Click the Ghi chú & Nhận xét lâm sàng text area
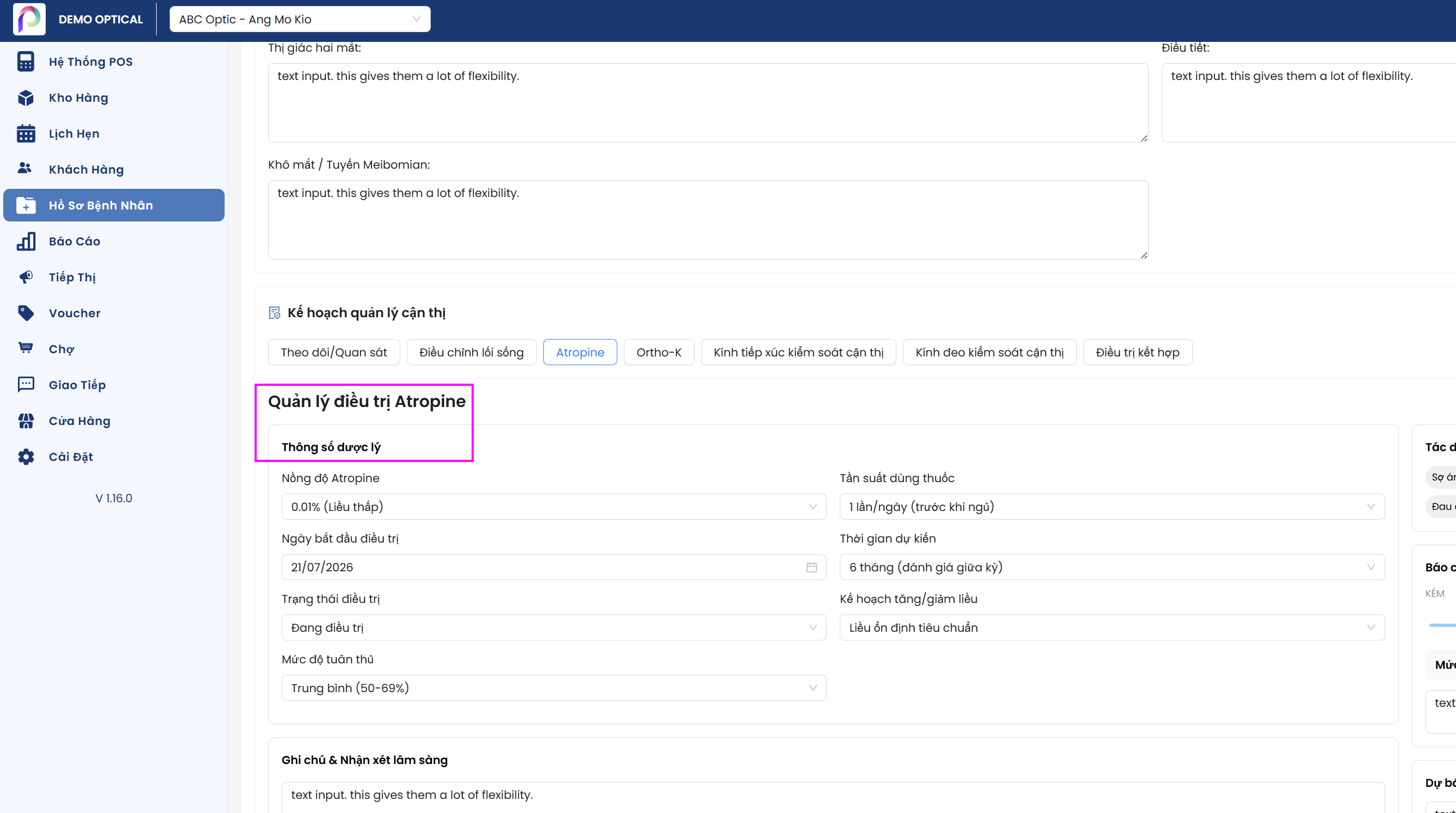The height and width of the screenshot is (813, 1456). coord(833,797)
